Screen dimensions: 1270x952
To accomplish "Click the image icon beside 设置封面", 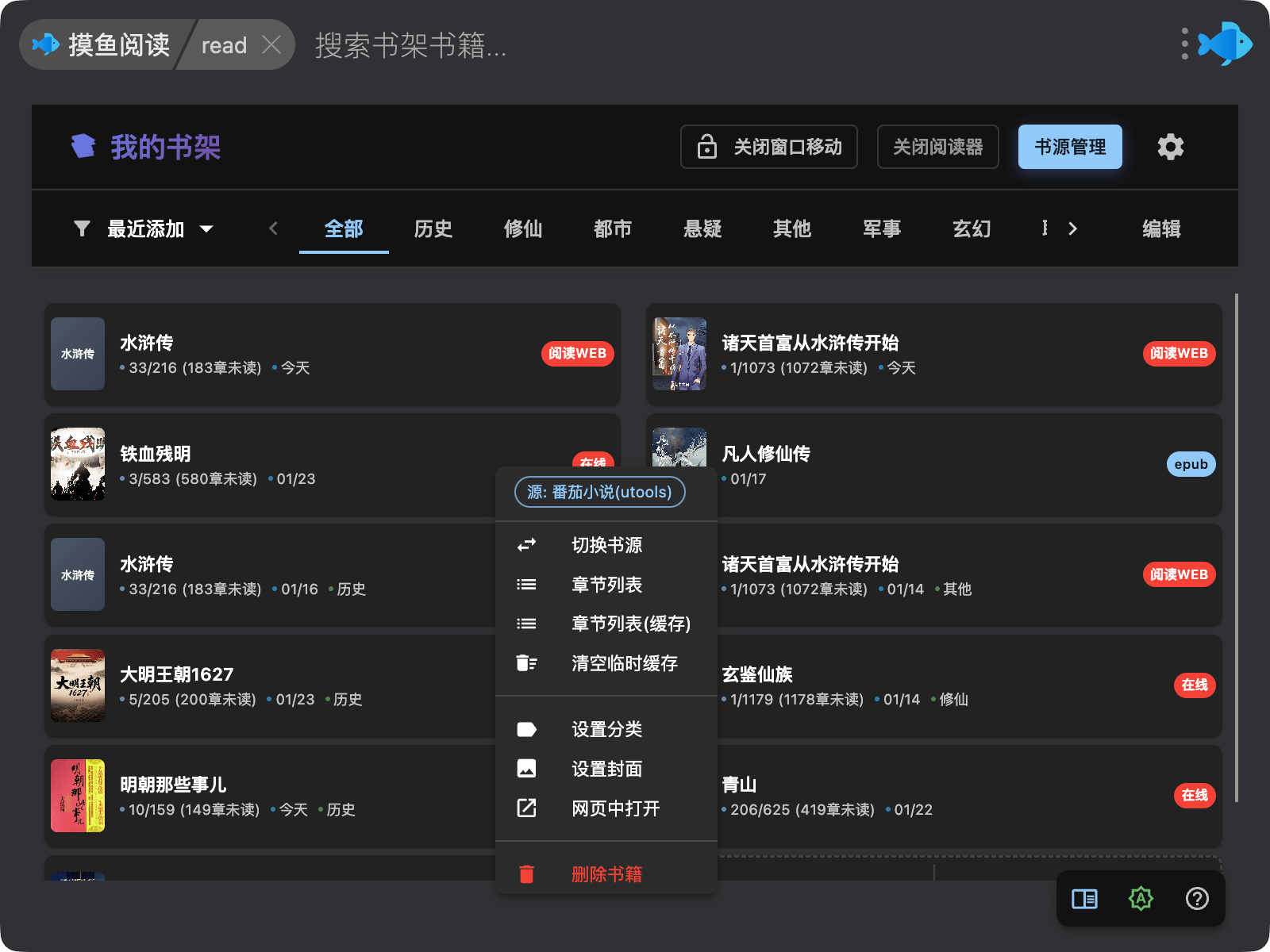I will click(526, 769).
